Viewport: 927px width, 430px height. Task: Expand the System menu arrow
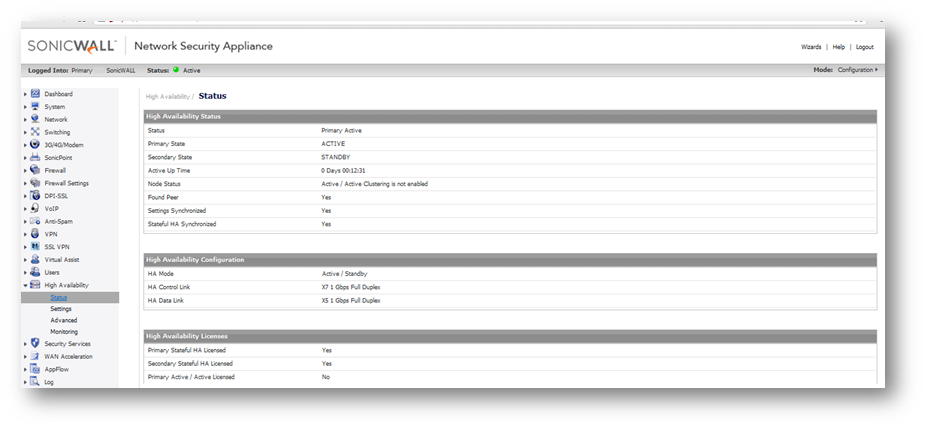25,107
